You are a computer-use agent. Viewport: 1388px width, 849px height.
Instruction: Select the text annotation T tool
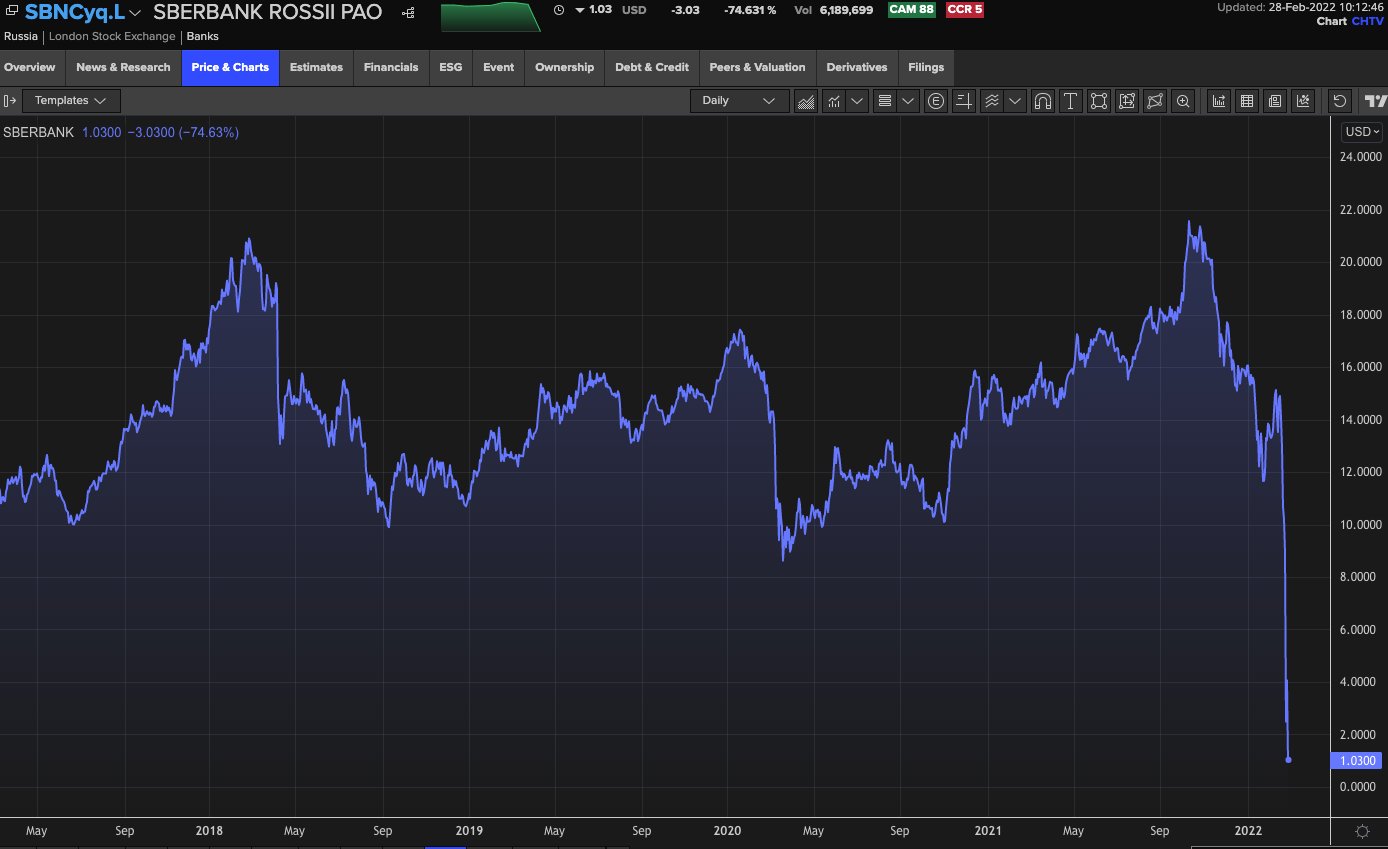1071,101
